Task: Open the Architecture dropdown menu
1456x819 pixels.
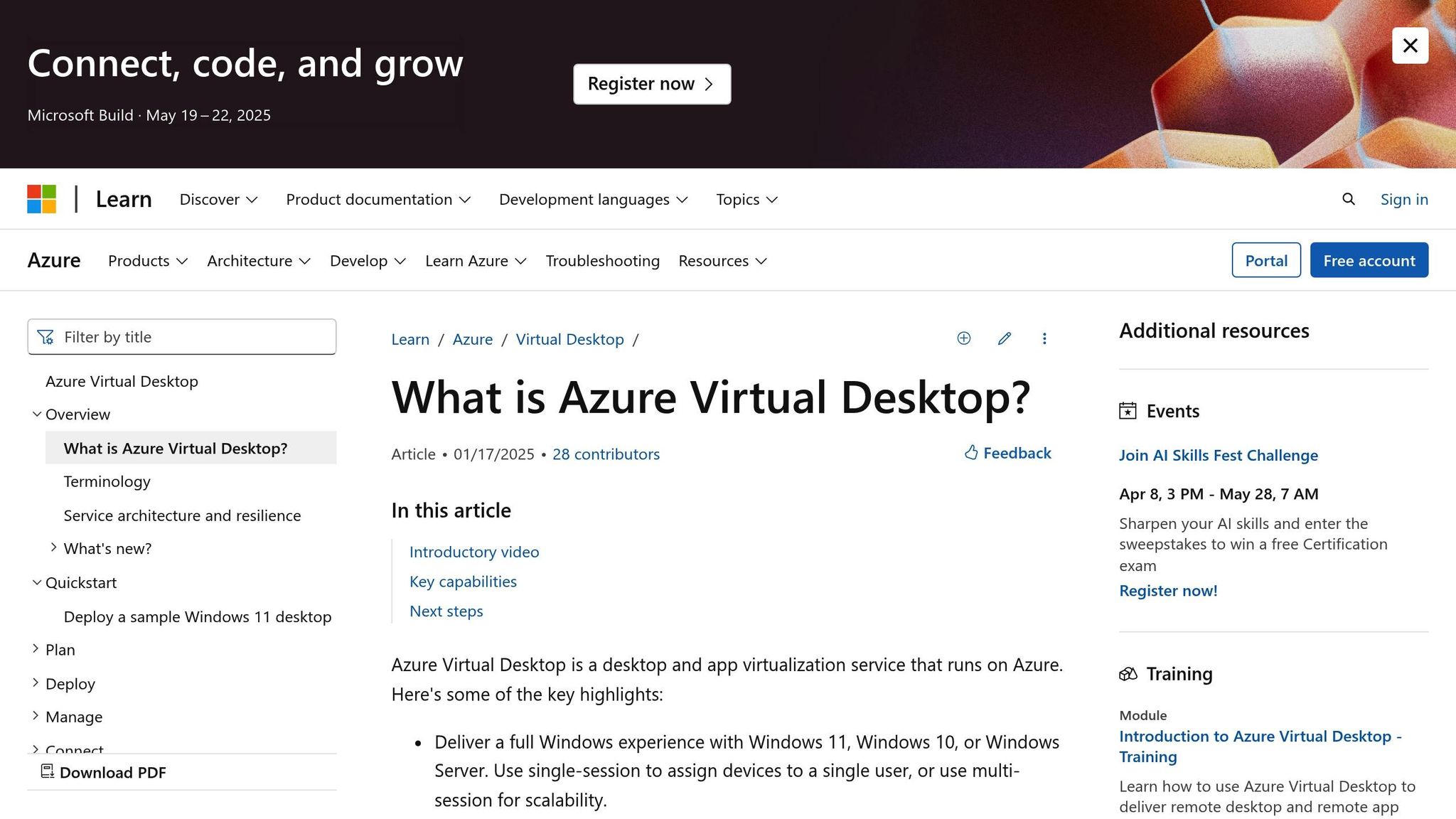Action: point(259,261)
